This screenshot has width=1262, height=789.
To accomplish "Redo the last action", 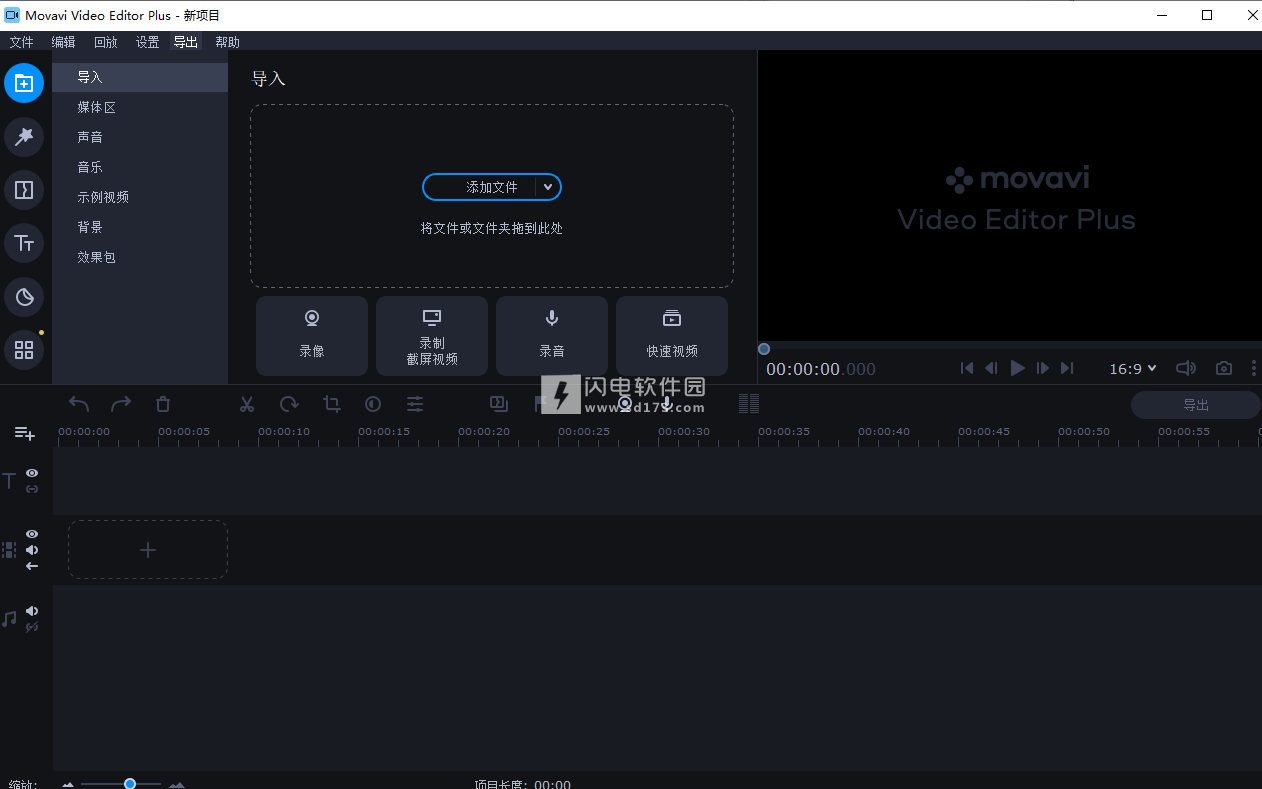I will click(x=121, y=404).
